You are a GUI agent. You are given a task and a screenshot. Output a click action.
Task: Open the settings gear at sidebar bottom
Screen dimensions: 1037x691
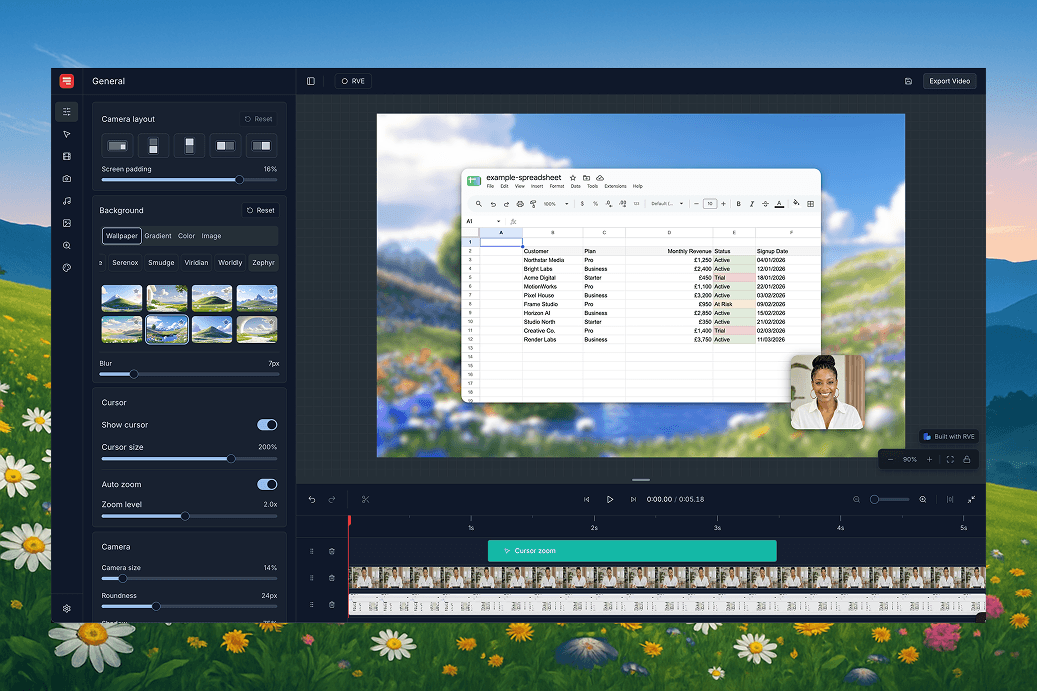tap(67, 608)
